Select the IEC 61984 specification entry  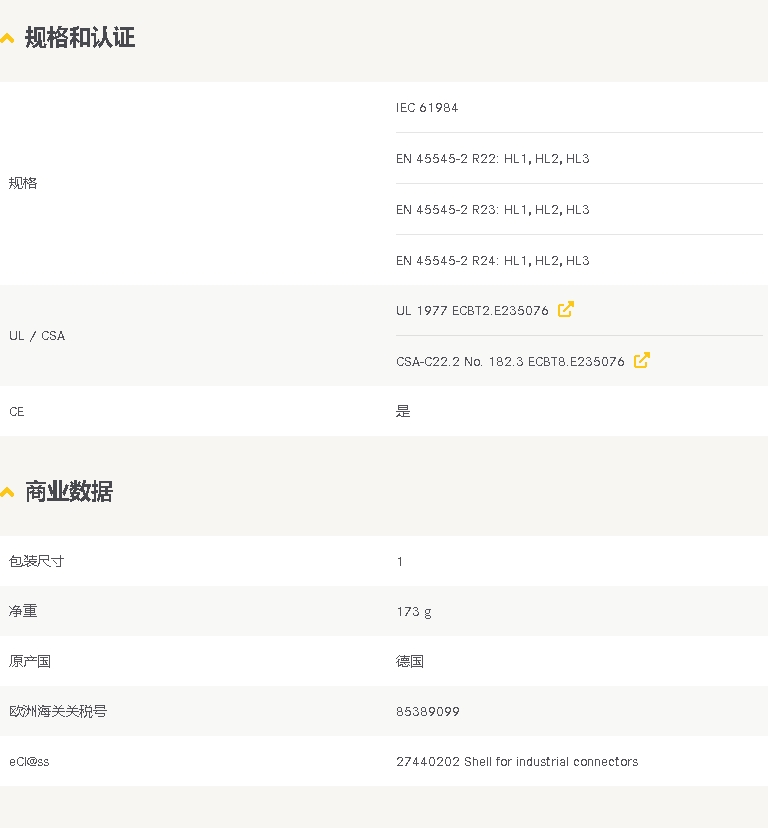427,108
